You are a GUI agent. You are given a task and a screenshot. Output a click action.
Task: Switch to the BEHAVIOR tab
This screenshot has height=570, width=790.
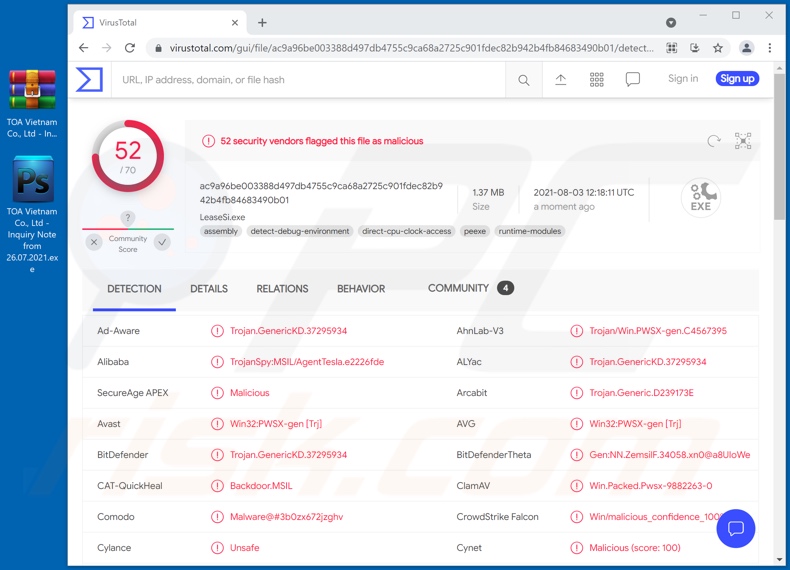tap(361, 289)
